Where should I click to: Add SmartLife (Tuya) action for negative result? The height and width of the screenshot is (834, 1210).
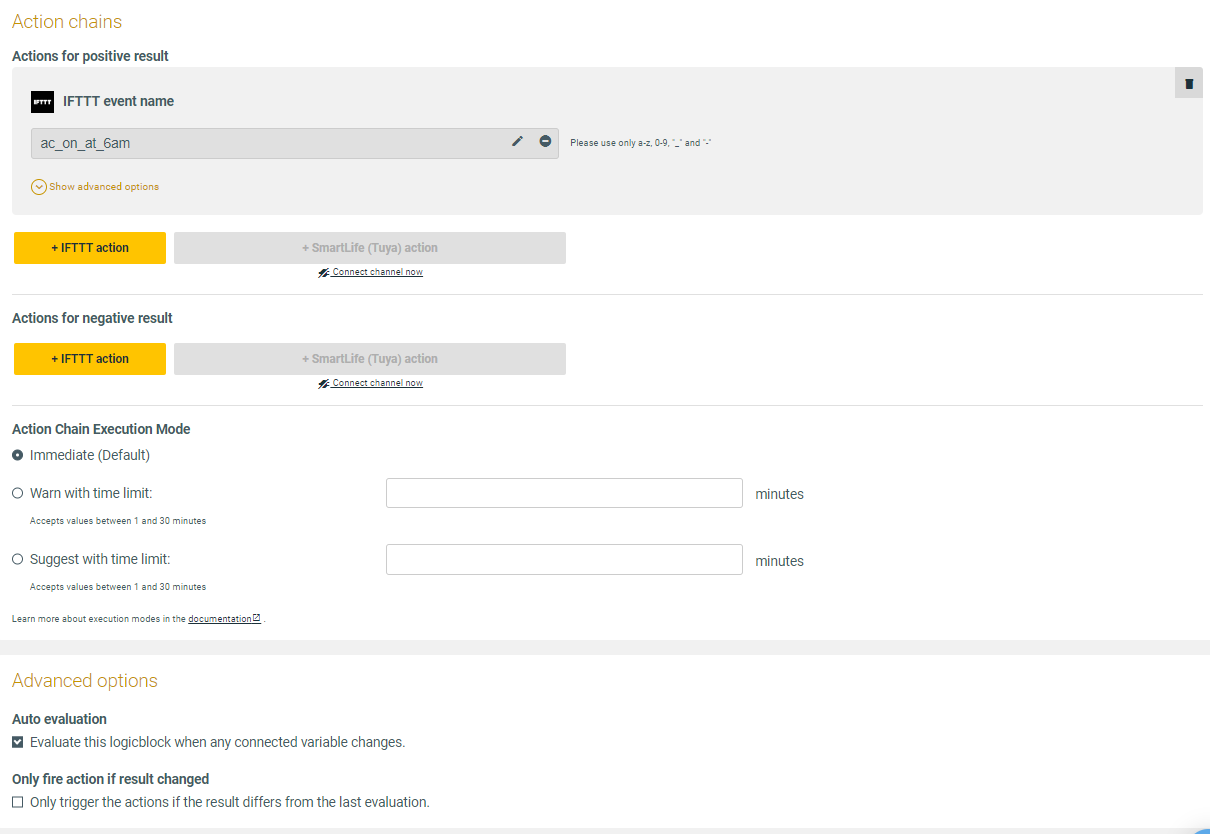coord(370,359)
